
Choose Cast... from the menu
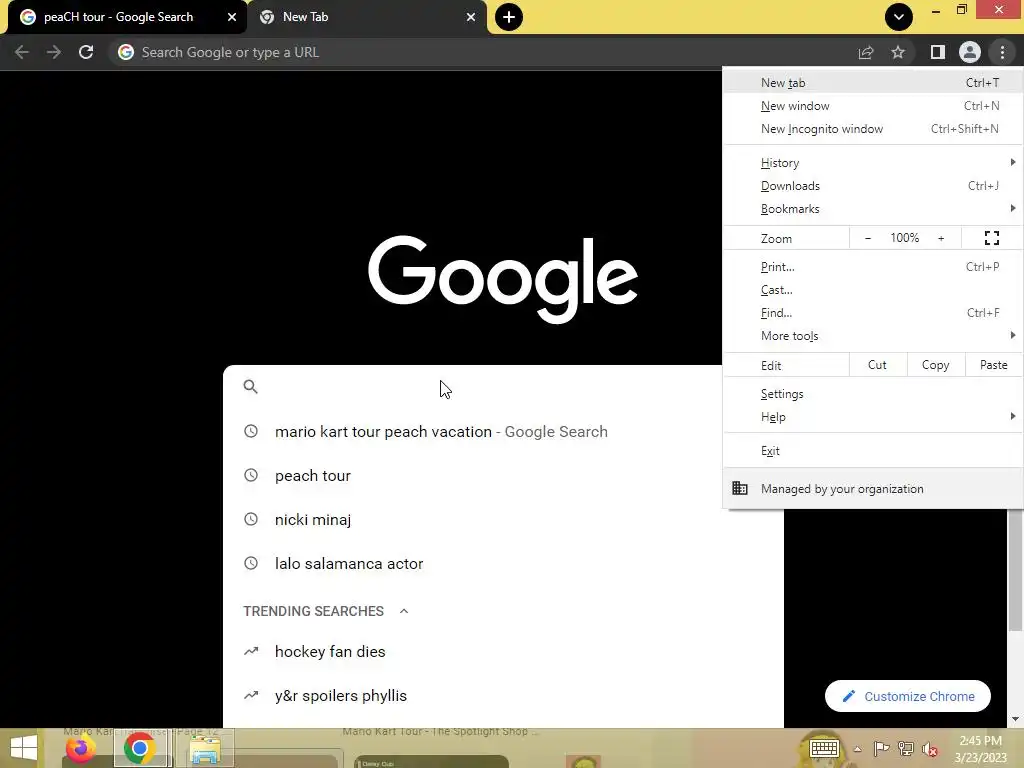[x=872, y=290]
